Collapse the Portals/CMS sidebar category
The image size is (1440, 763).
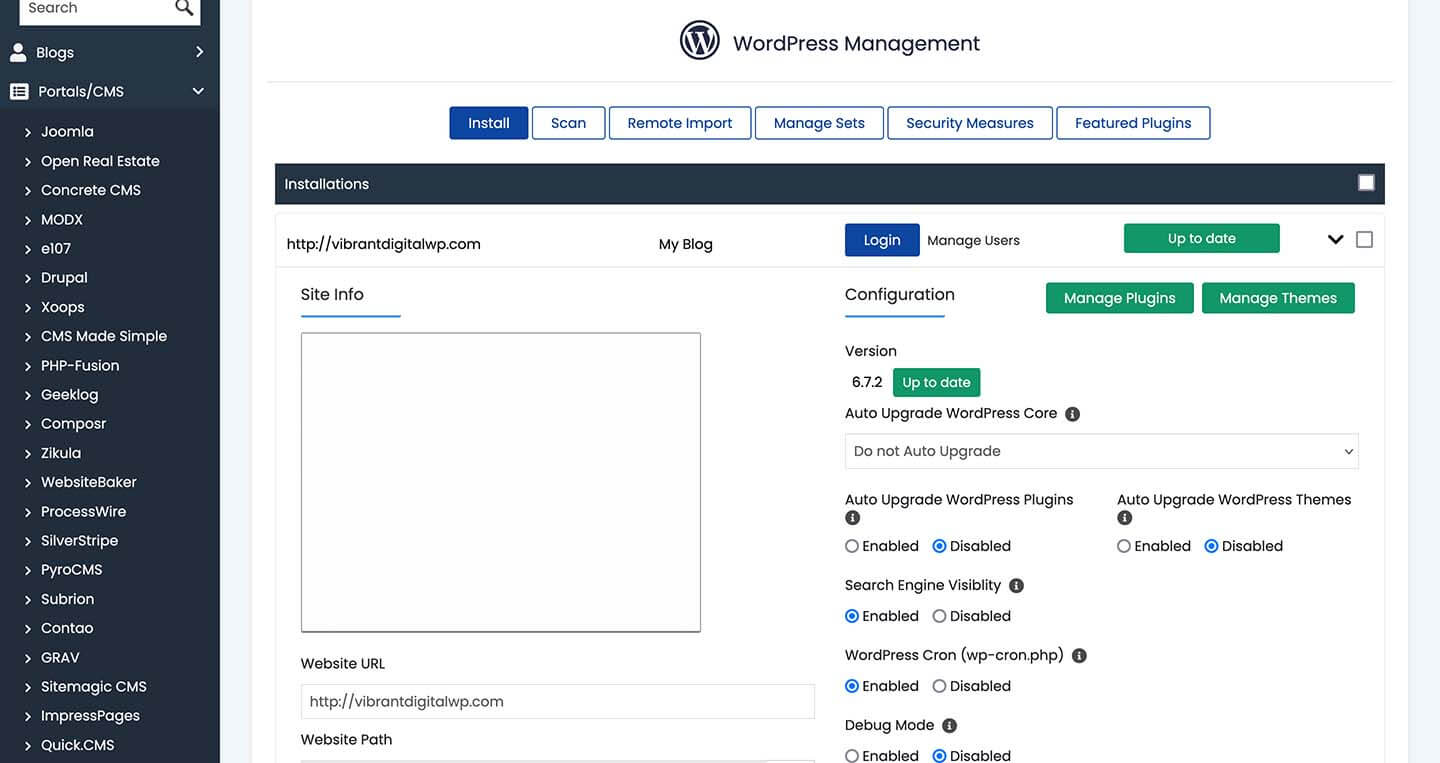pyautogui.click(x=198, y=91)
